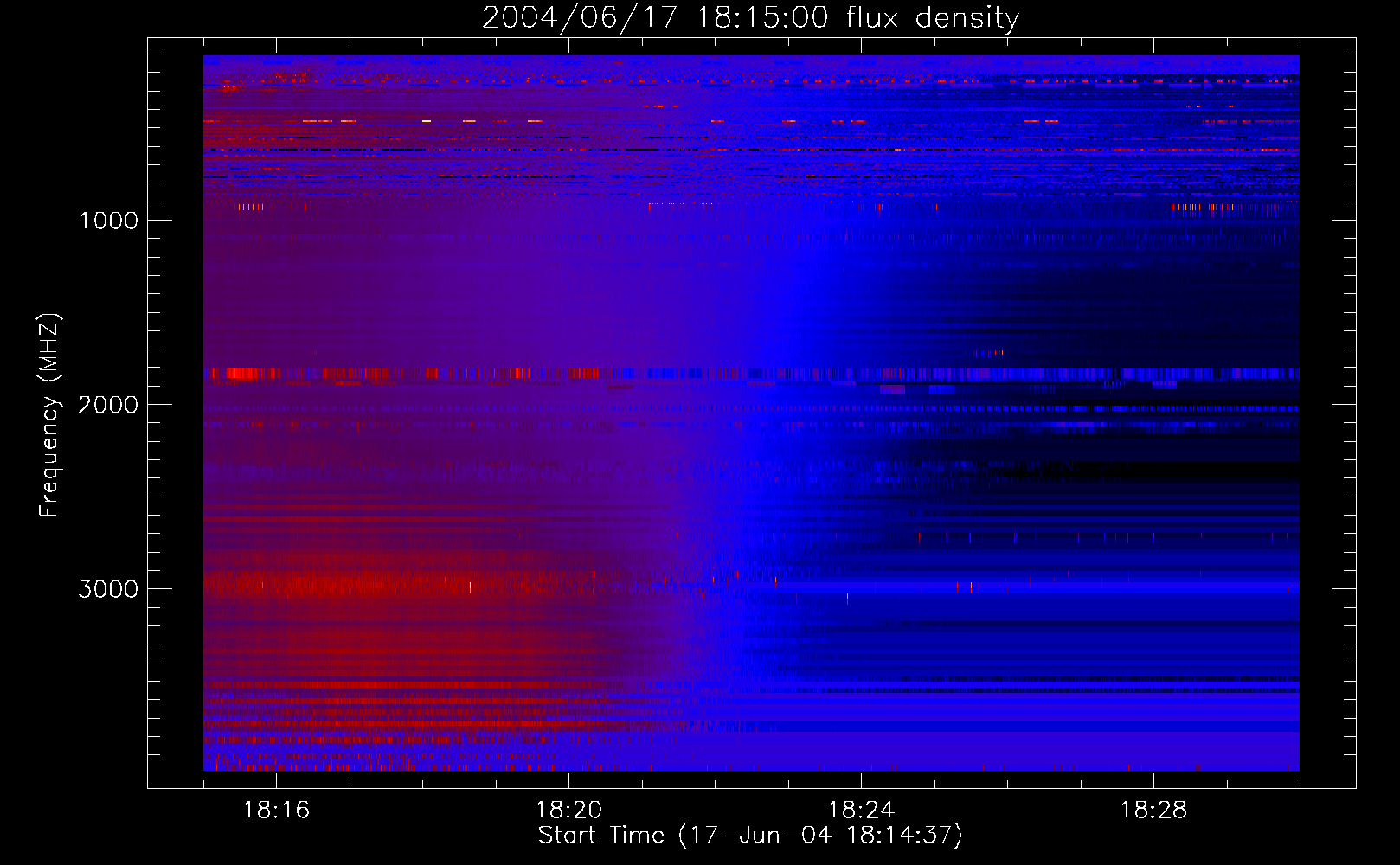
Task: Click the 2000 frequency tick label
Action: click(108, 405)
